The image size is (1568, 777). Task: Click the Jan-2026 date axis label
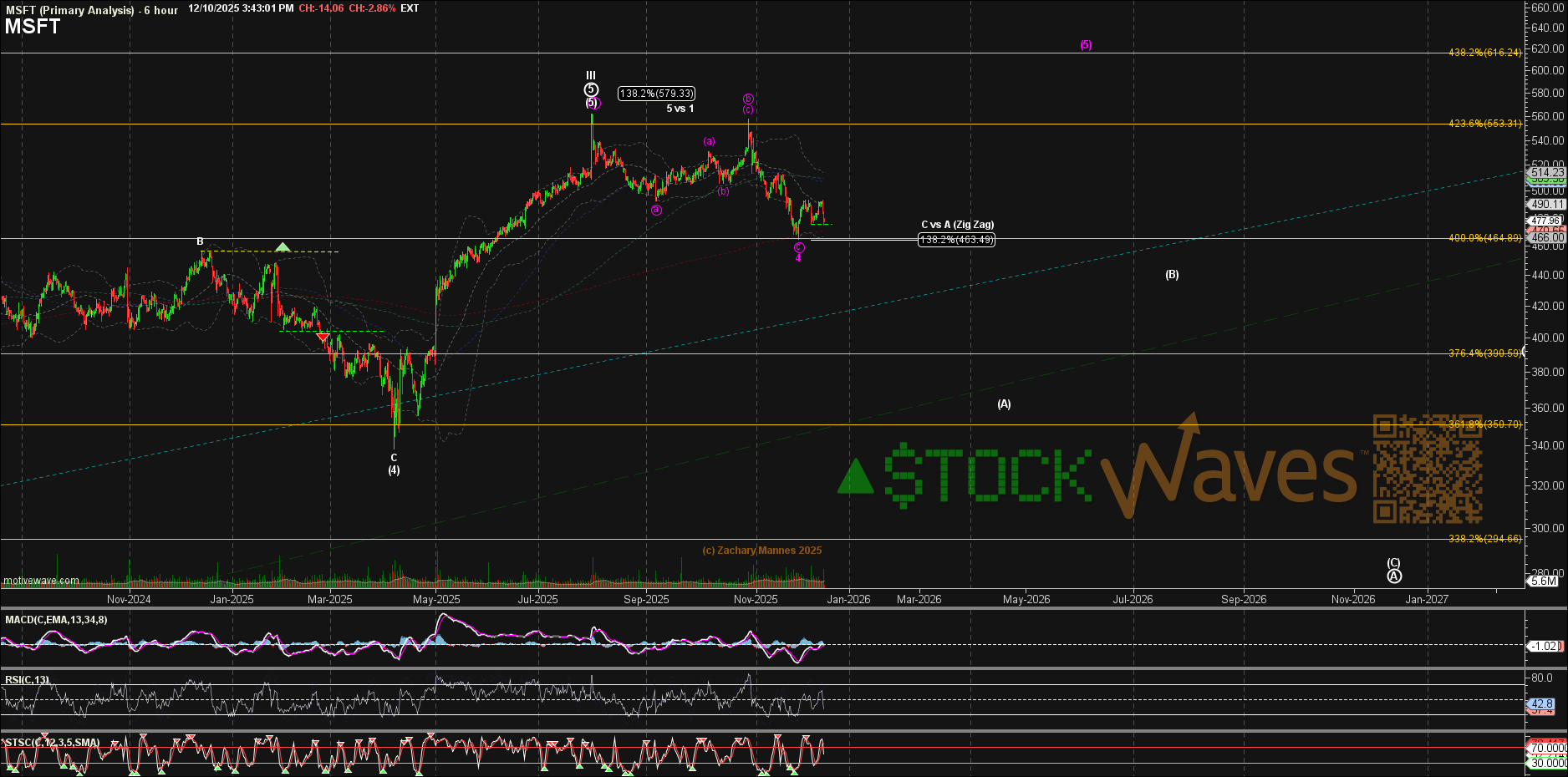pos(850,599)
